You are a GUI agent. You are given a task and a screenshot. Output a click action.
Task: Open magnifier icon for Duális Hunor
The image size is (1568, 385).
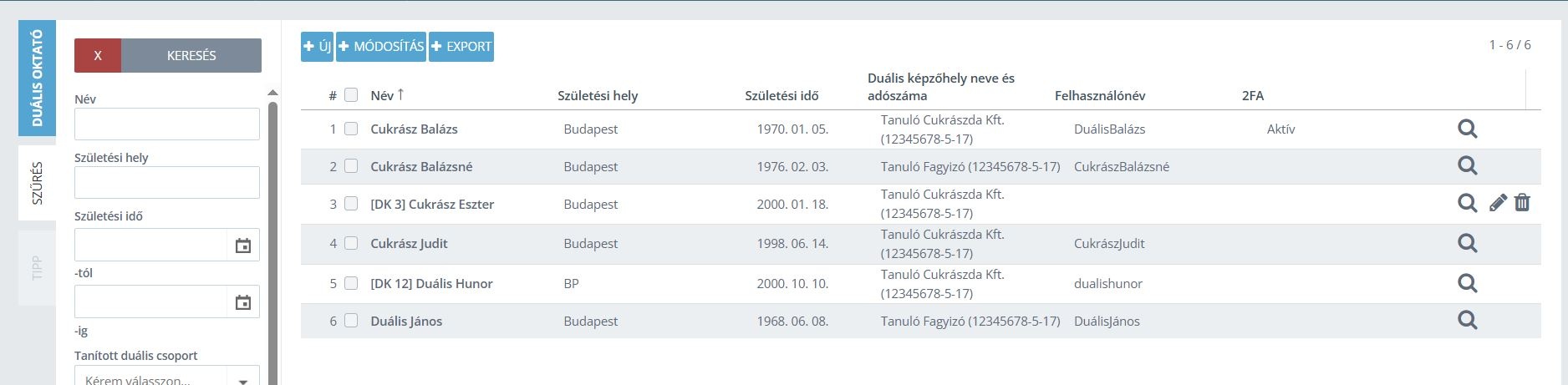[1467, 283]
